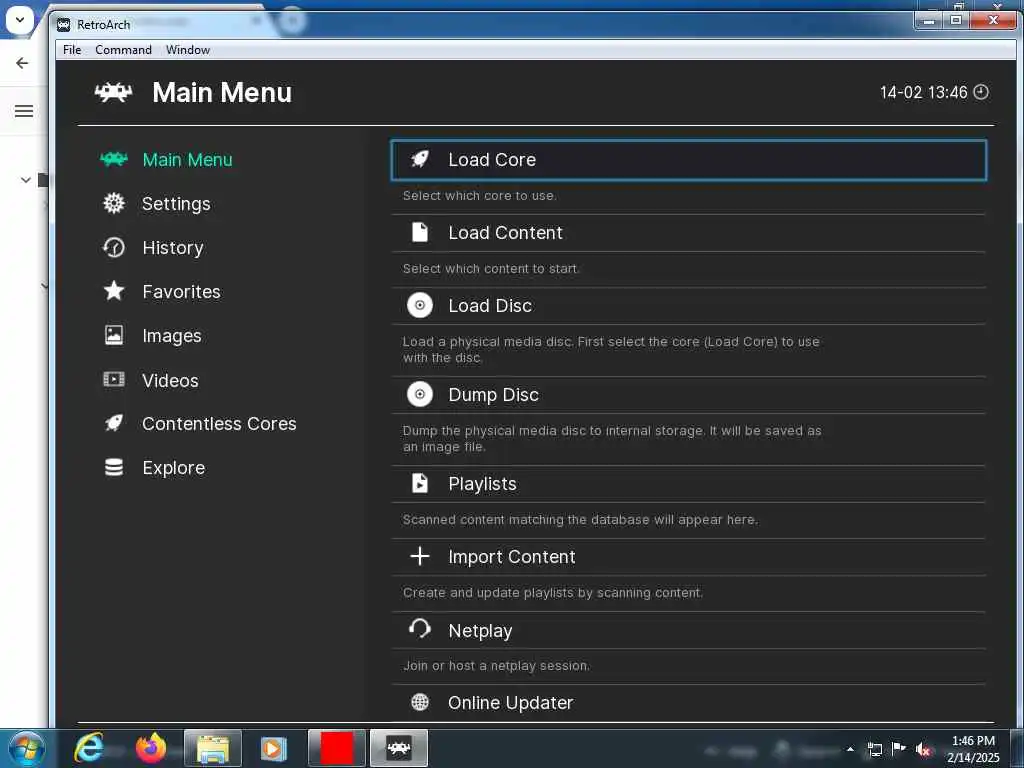Open History in the sidebar

coord(173,248)
